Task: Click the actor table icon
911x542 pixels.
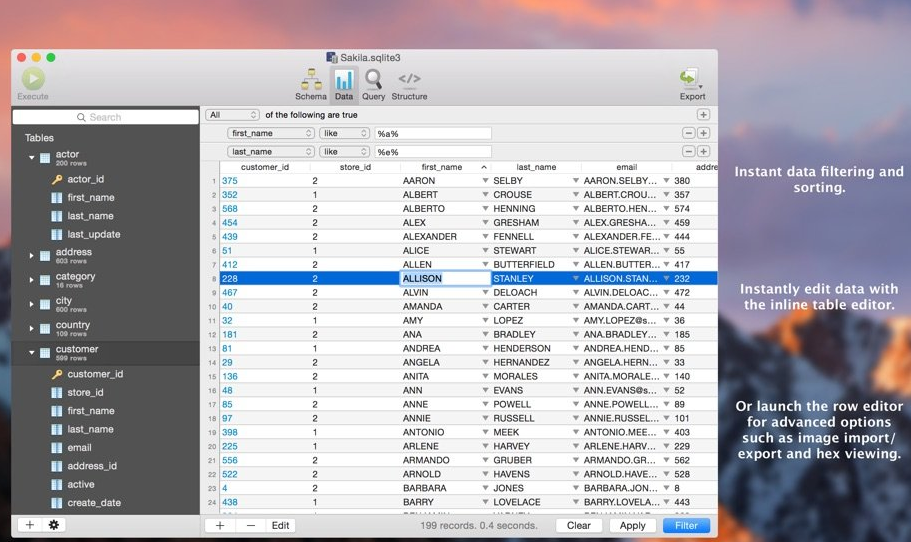Action: click(x=45, y=158)
